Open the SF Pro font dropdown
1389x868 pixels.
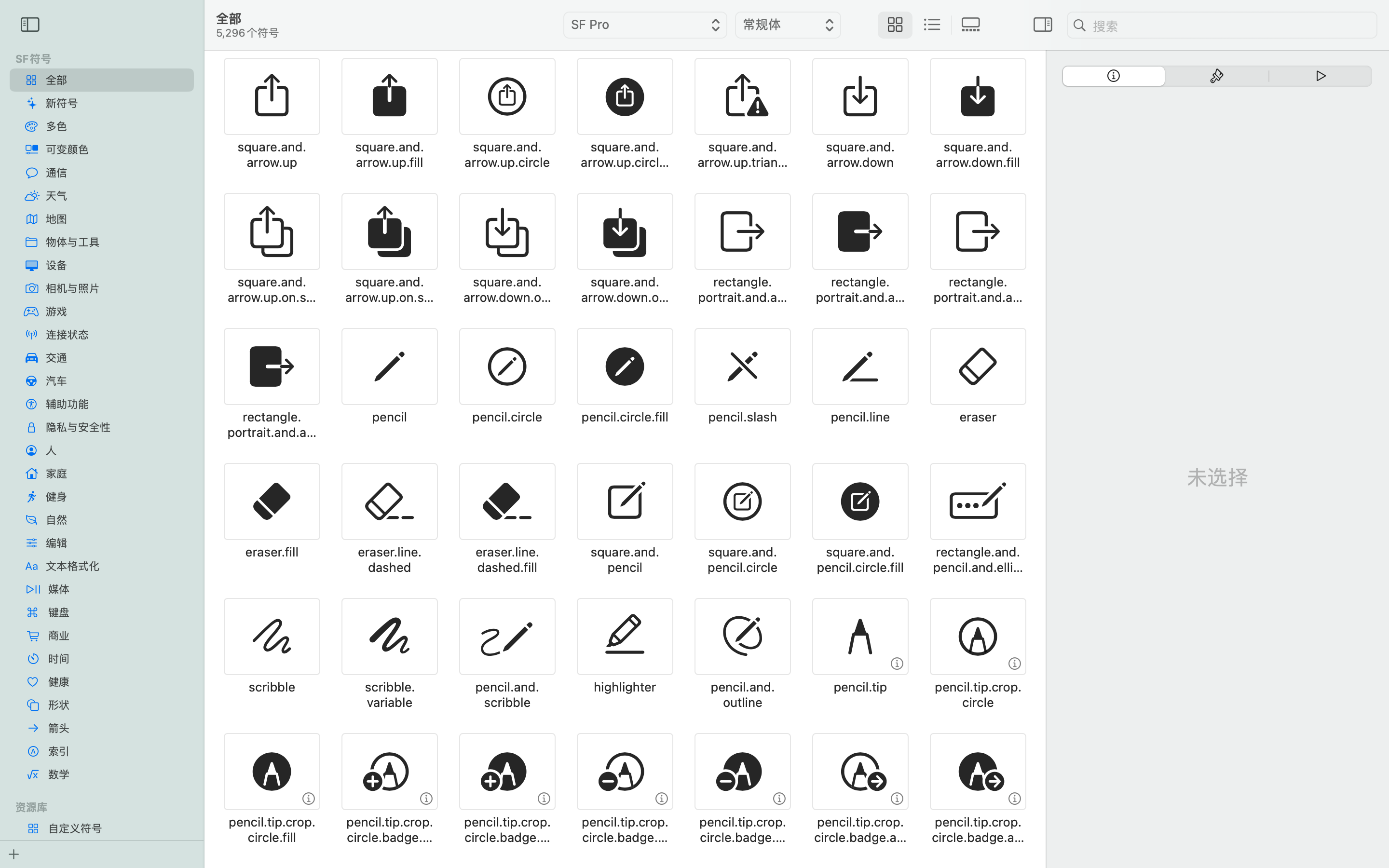(x=644, y=25)
